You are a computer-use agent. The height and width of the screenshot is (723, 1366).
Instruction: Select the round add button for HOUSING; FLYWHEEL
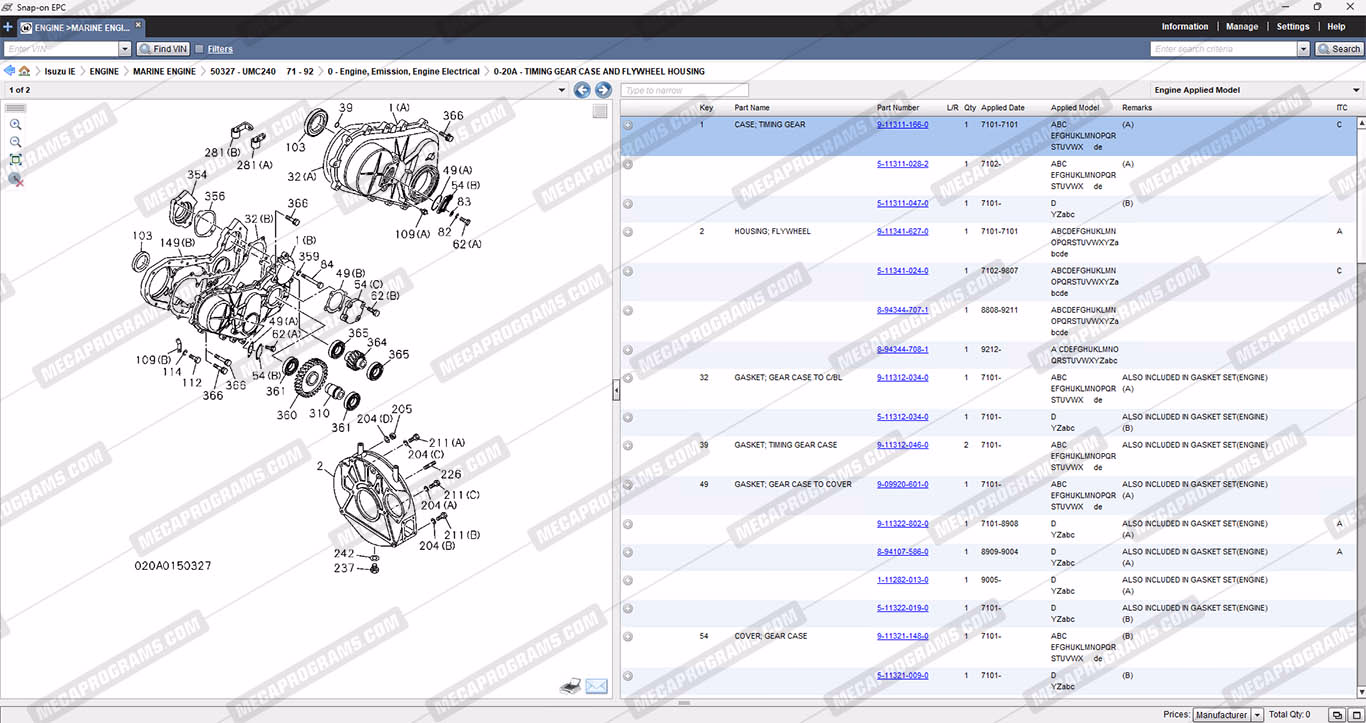click(628, 232)
